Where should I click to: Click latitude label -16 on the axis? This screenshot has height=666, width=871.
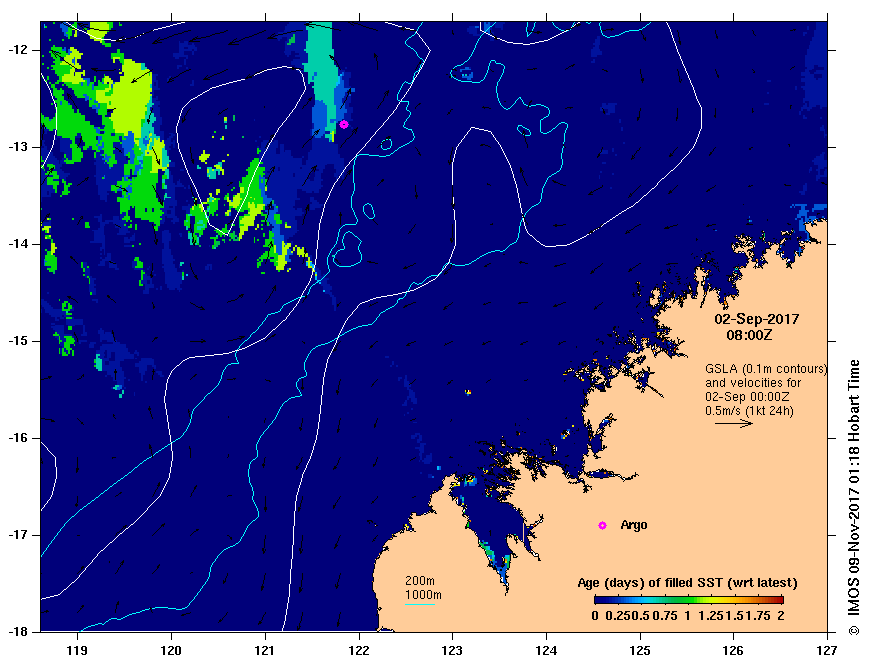[17, 438]
